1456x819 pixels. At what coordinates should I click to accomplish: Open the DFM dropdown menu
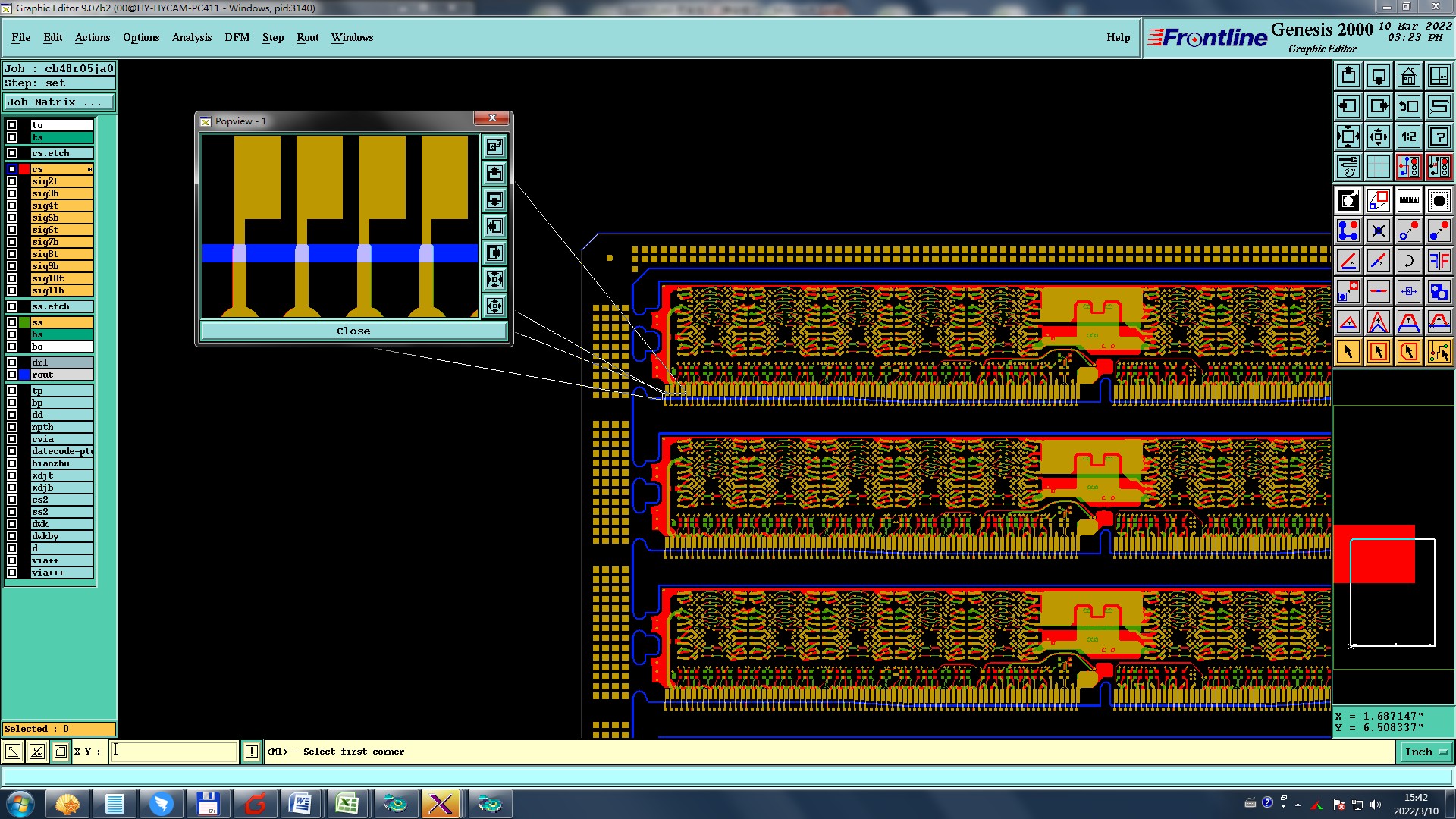coord(237,37)
